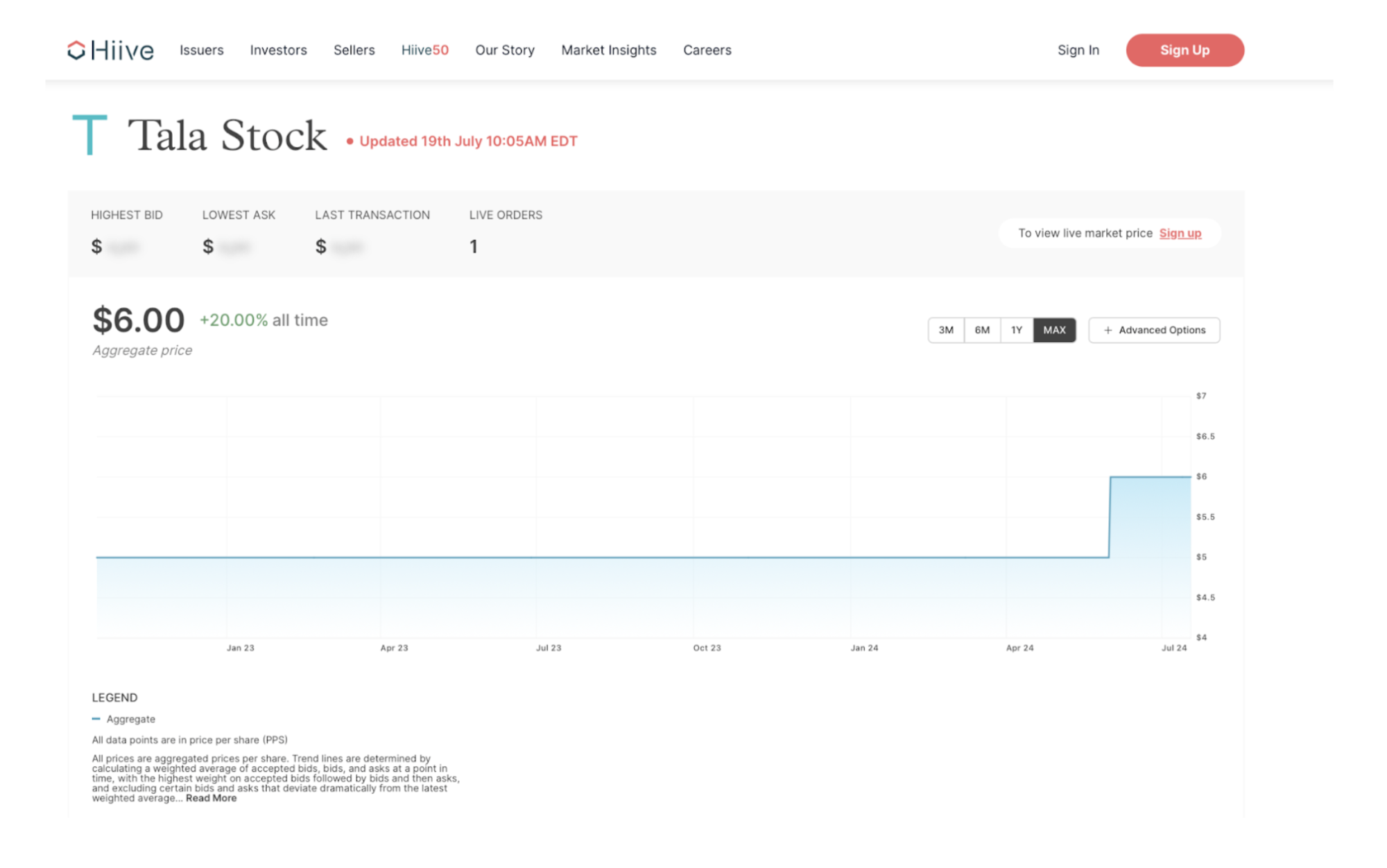The height and width of the screenshot is (868, 1387).
Task: Select the 3M time range
Action: [x=945, y=331]
